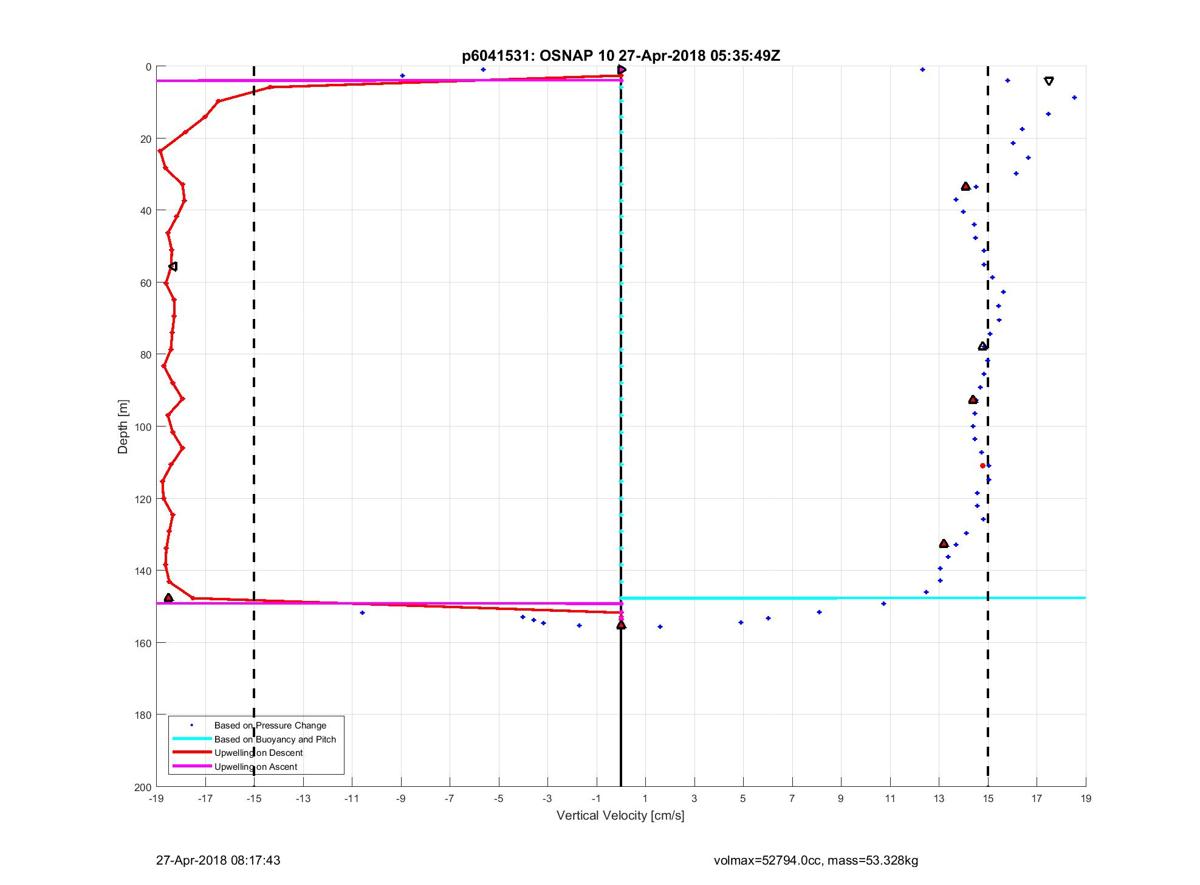Click the y-axis tick label '100'
The width and height of the screenshot is (1200, 885).
coord(142,427)
